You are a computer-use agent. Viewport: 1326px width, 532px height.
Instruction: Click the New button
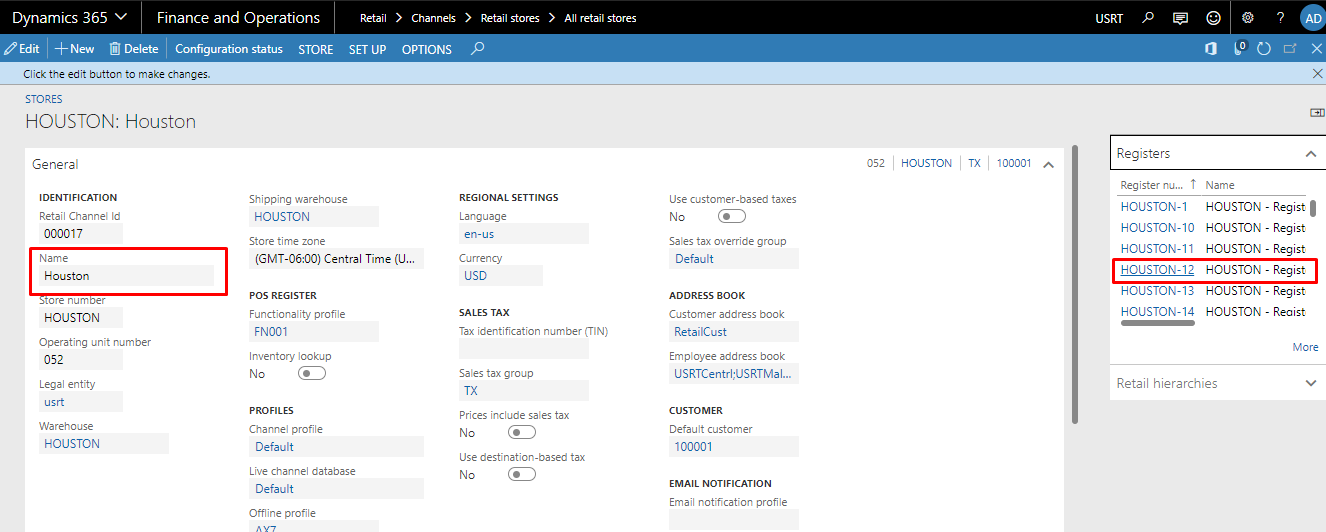(x=75, y=49)
